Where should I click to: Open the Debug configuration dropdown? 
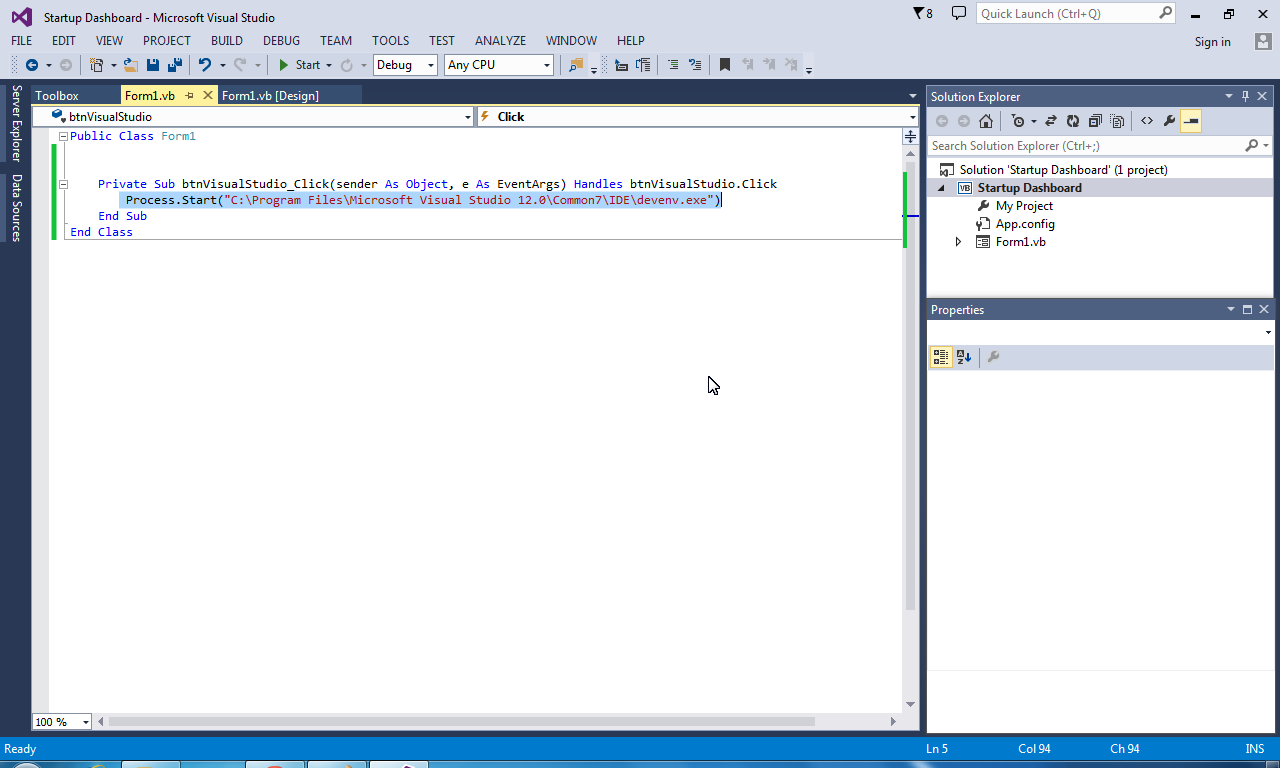click(429, 64)
